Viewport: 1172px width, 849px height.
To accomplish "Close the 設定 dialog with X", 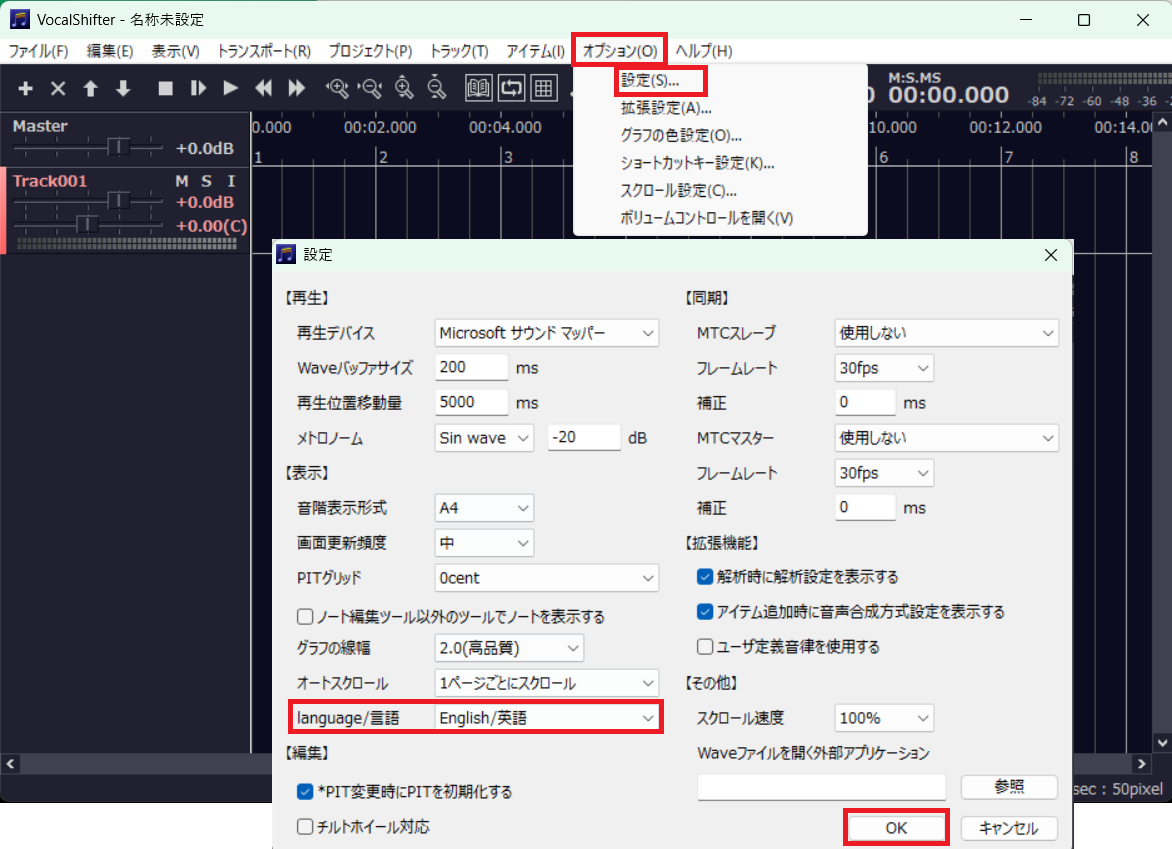I will coord(1051,255).
